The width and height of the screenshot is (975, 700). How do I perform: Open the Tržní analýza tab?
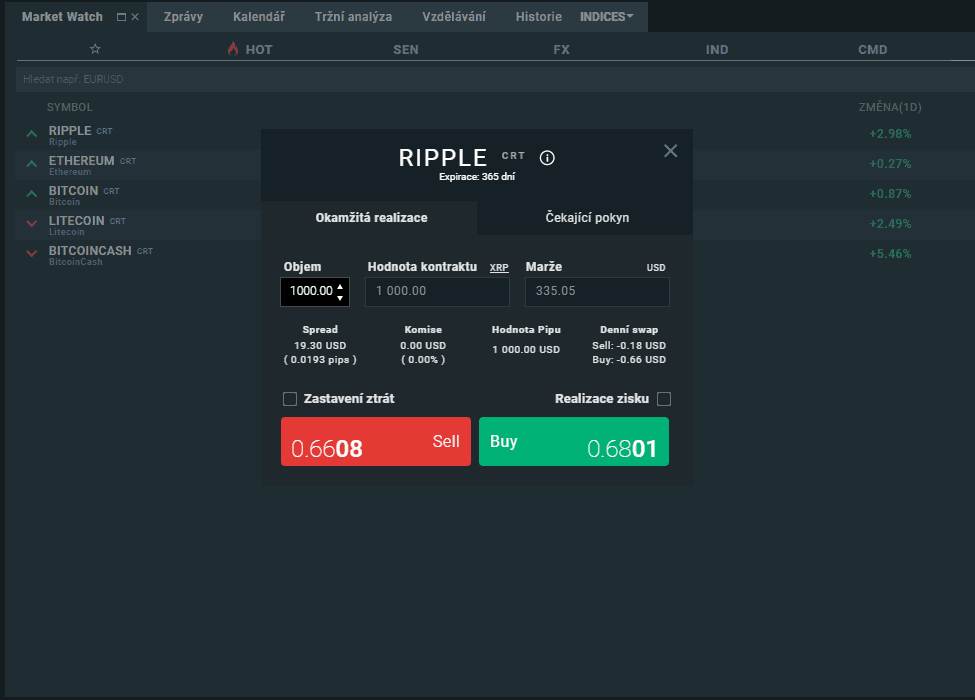point(353,17)
